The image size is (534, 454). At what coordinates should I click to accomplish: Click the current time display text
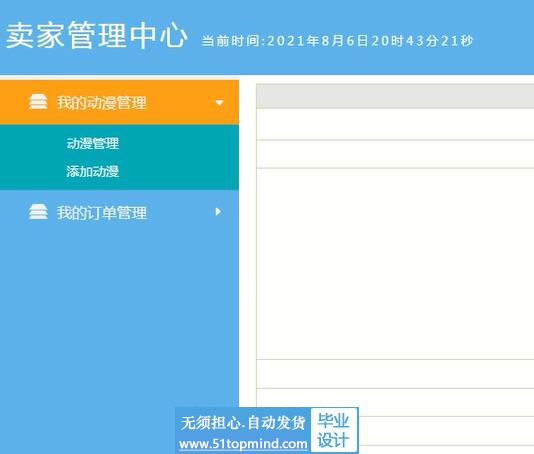click(x=337, y=41)
